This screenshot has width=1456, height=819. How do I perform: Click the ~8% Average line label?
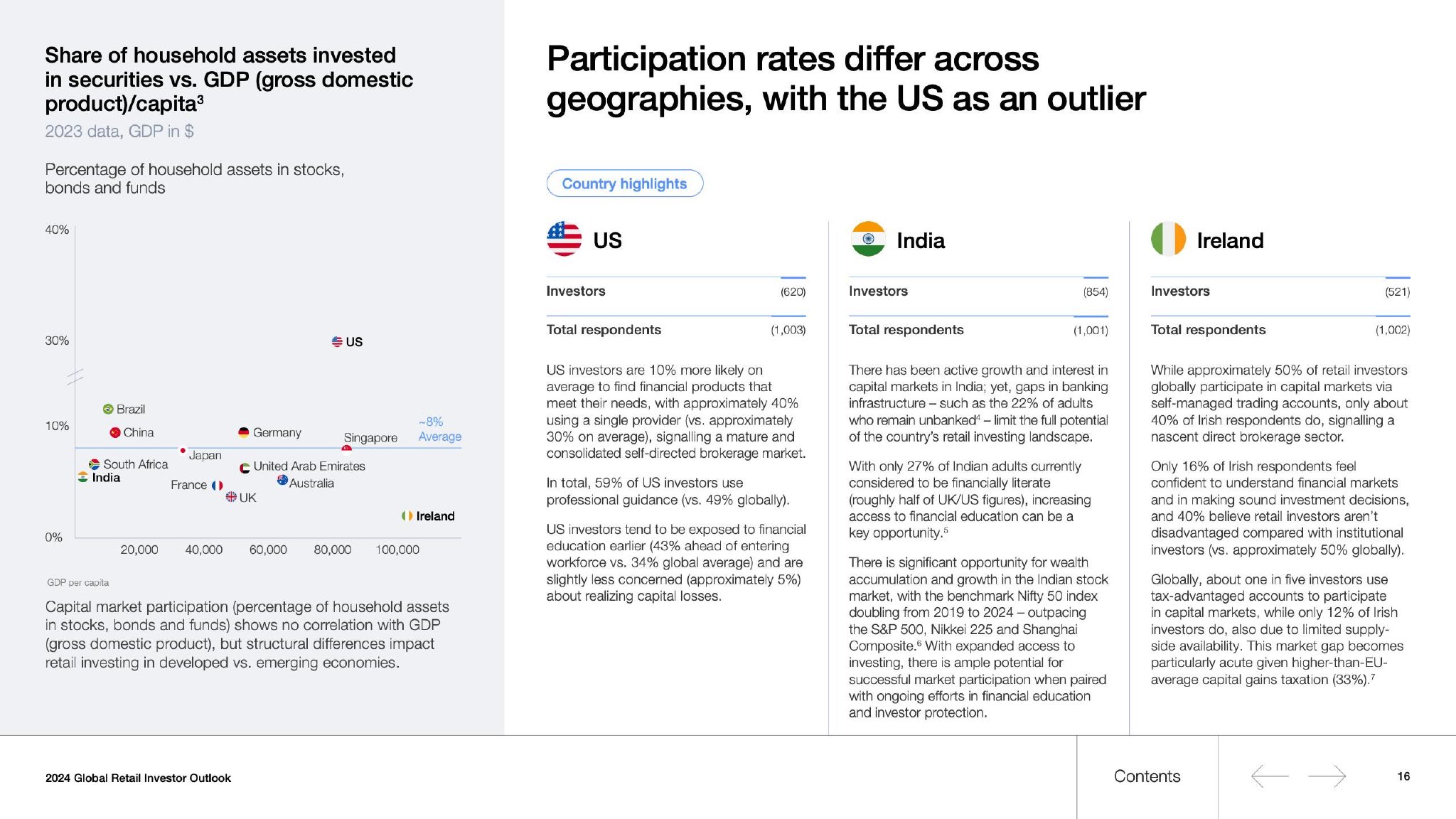[439, 429]
